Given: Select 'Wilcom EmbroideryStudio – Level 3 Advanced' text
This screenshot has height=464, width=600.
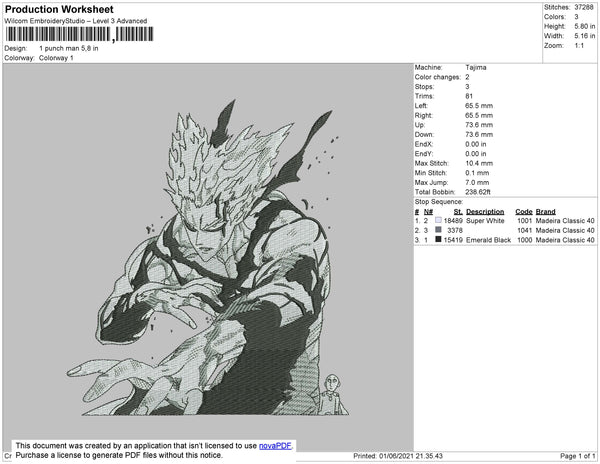Looking at the screenshot, I should click(x=76, y=21).
